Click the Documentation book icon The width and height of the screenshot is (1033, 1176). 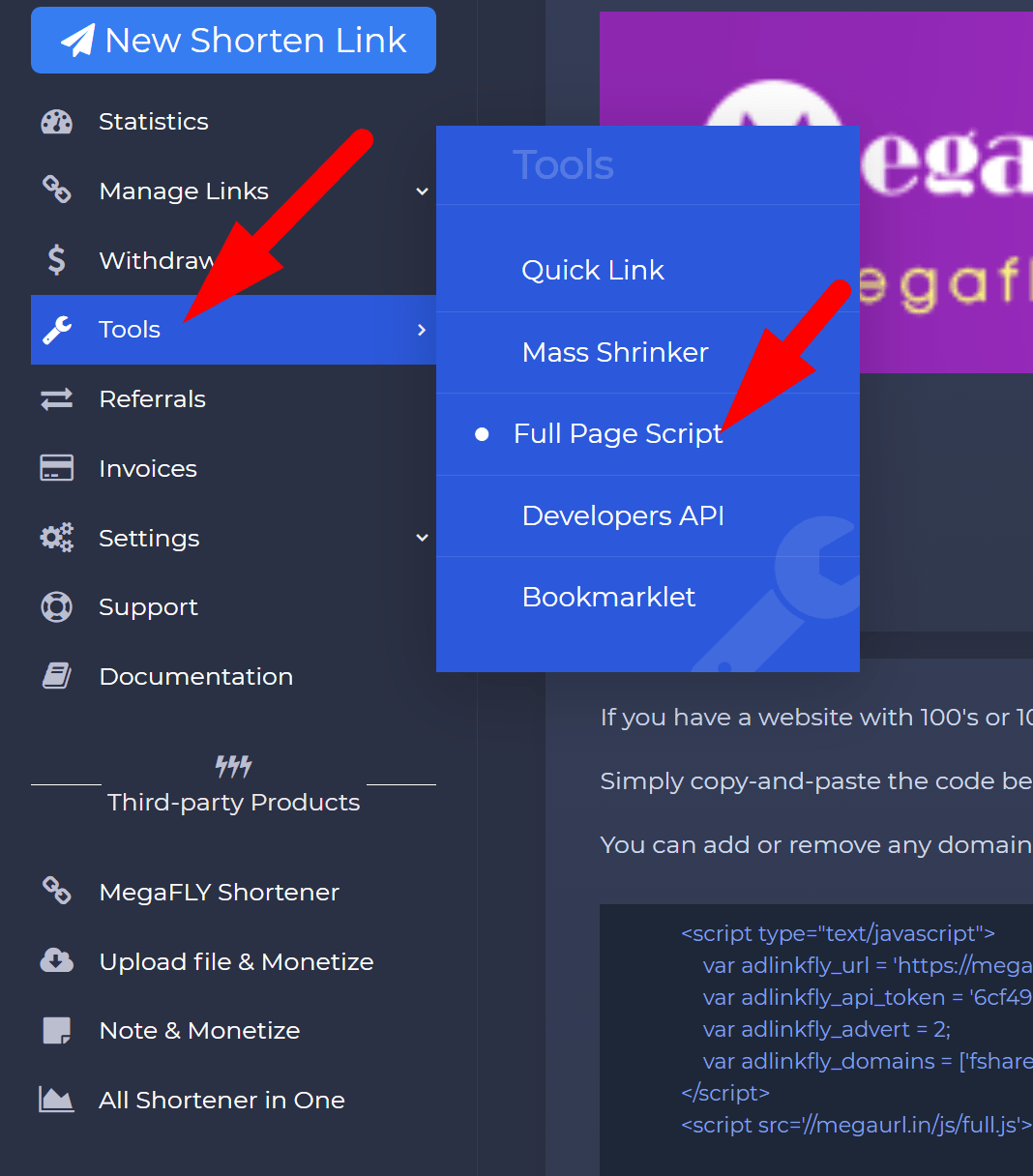pos(56,676)
